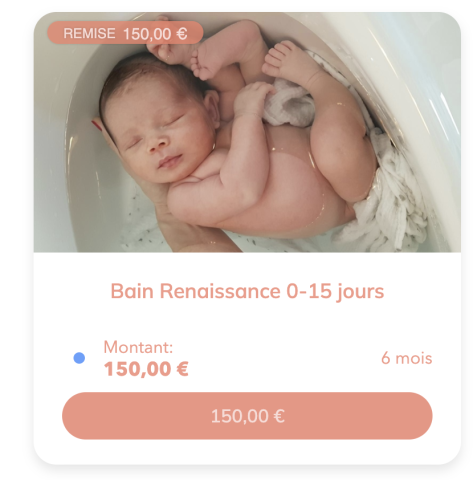The width and height of the screenshot is (473, 480).
Task: Click the white washcloth in the baby's hand
Action: 288,103
